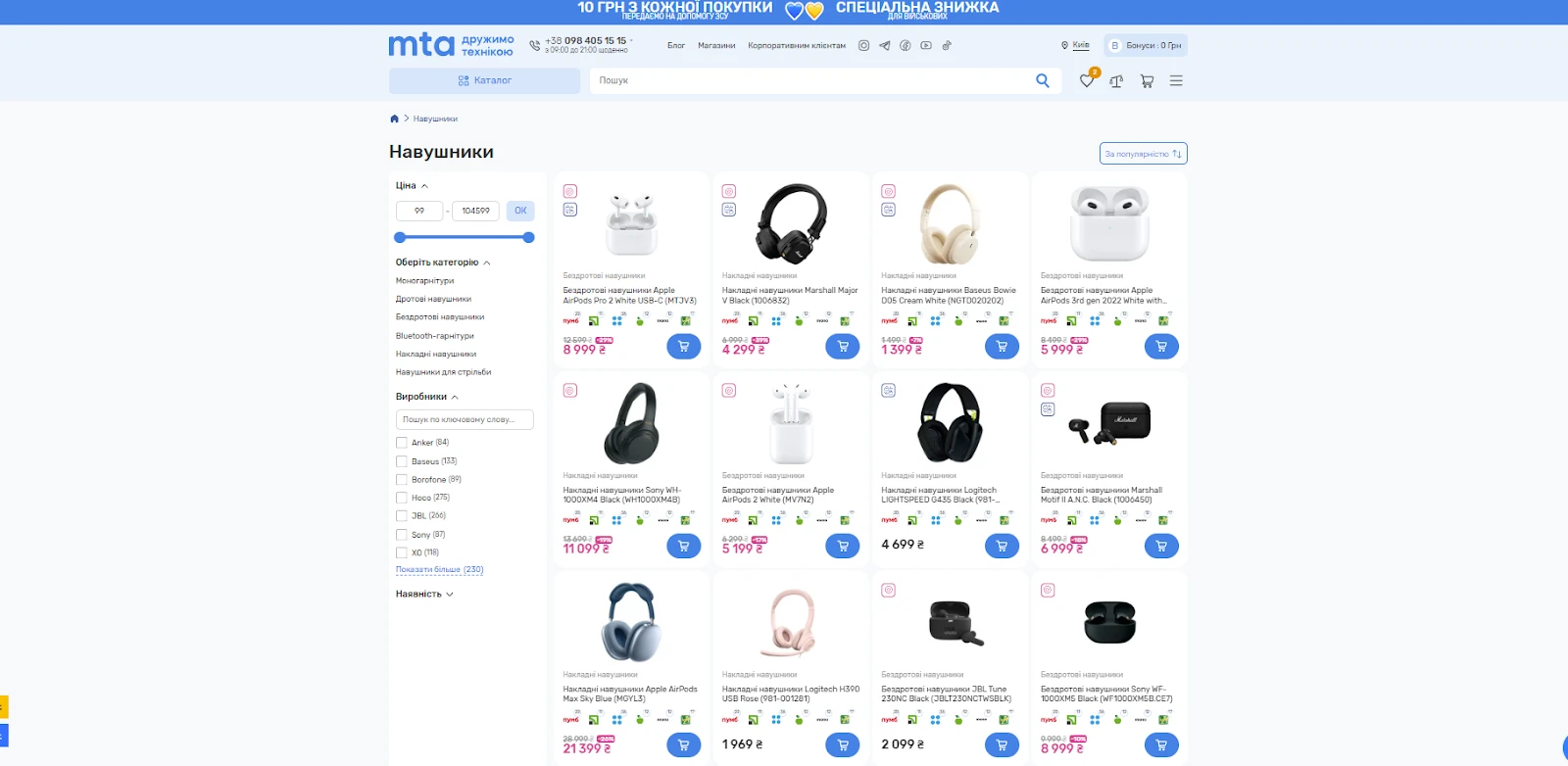The height and width of the screenshot is (766, 1568).
Task: Add AirPods Pro 2 White USB-C to cart
Action: tap(683, 346)
